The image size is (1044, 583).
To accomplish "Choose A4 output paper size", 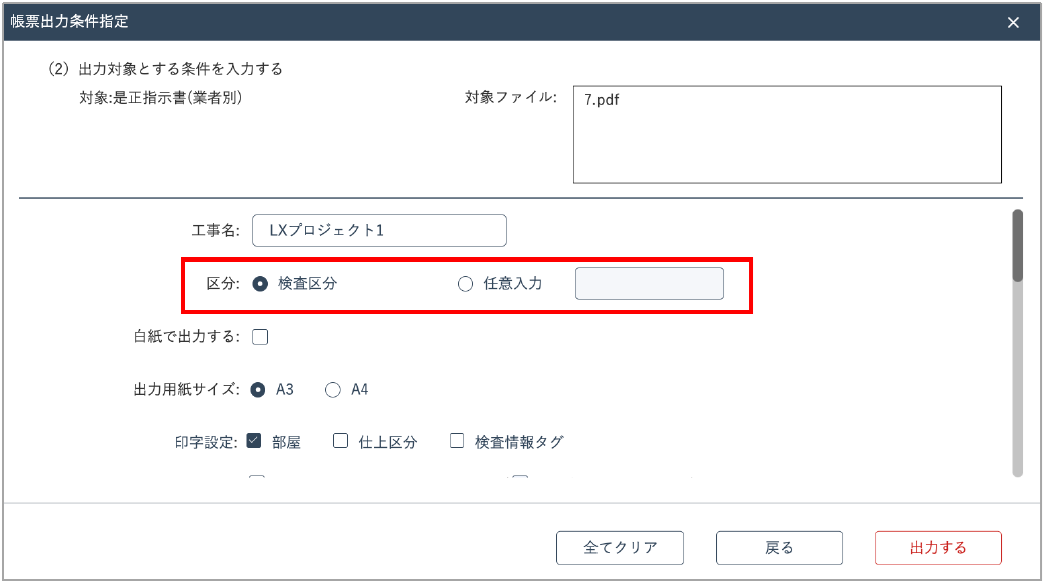I will click(x=333, y=390).
